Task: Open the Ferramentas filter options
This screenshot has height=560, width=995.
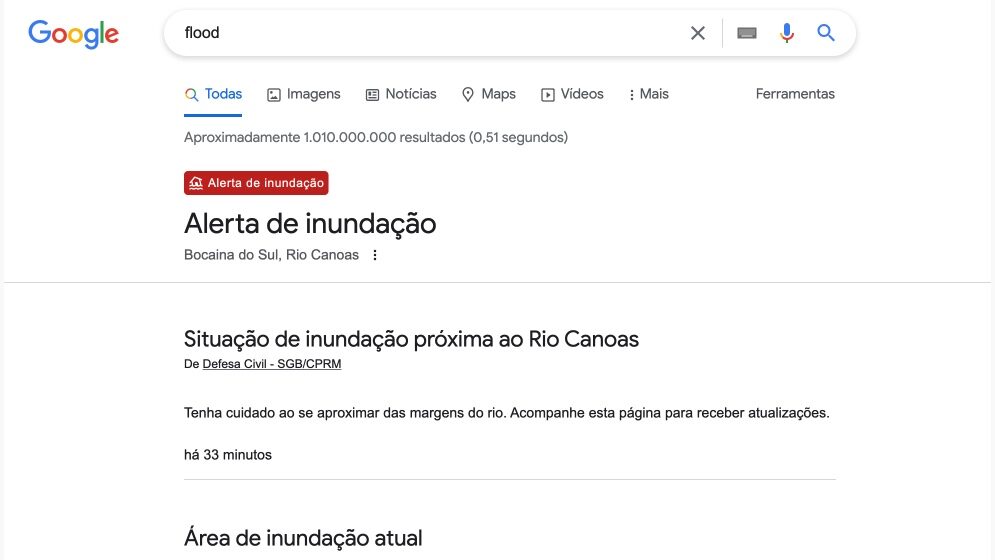Action: click(x=795, y=94)
